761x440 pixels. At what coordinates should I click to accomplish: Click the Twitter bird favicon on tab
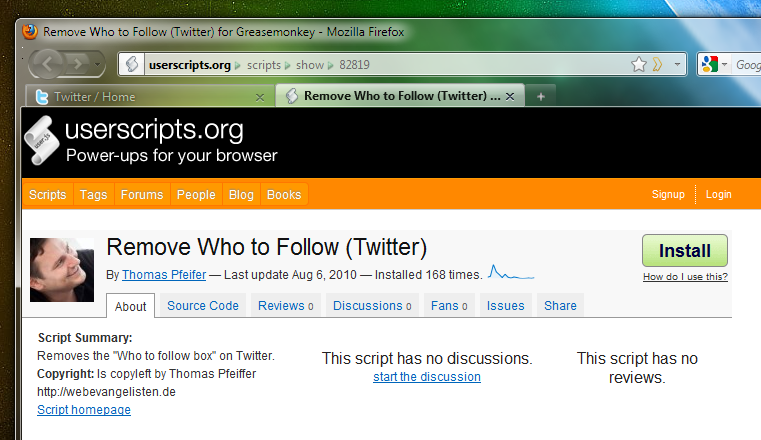tap(42, 97)
